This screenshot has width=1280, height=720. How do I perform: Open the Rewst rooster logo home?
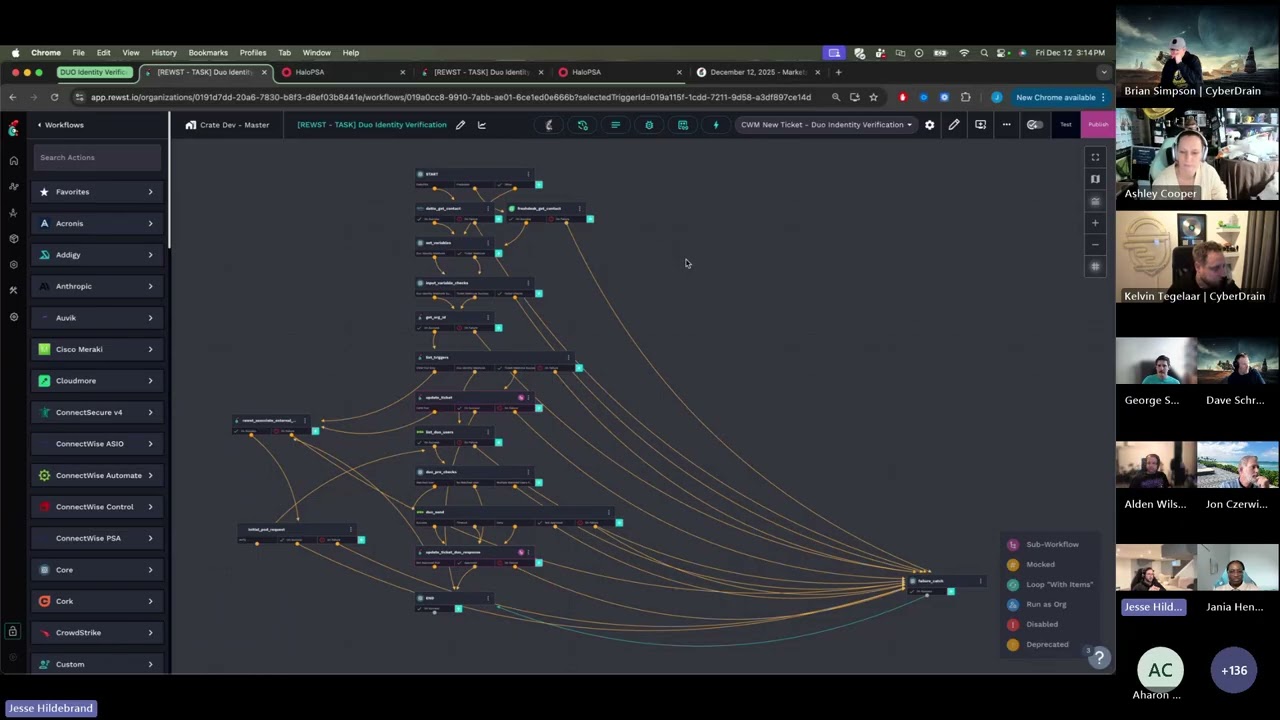[x=13, y=128]
